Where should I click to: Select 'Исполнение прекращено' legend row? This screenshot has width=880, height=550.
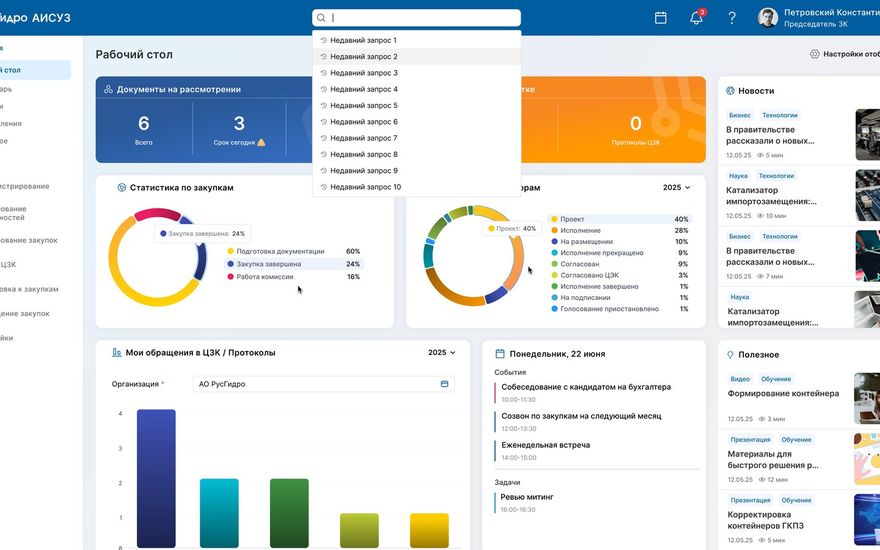point(620,253)
